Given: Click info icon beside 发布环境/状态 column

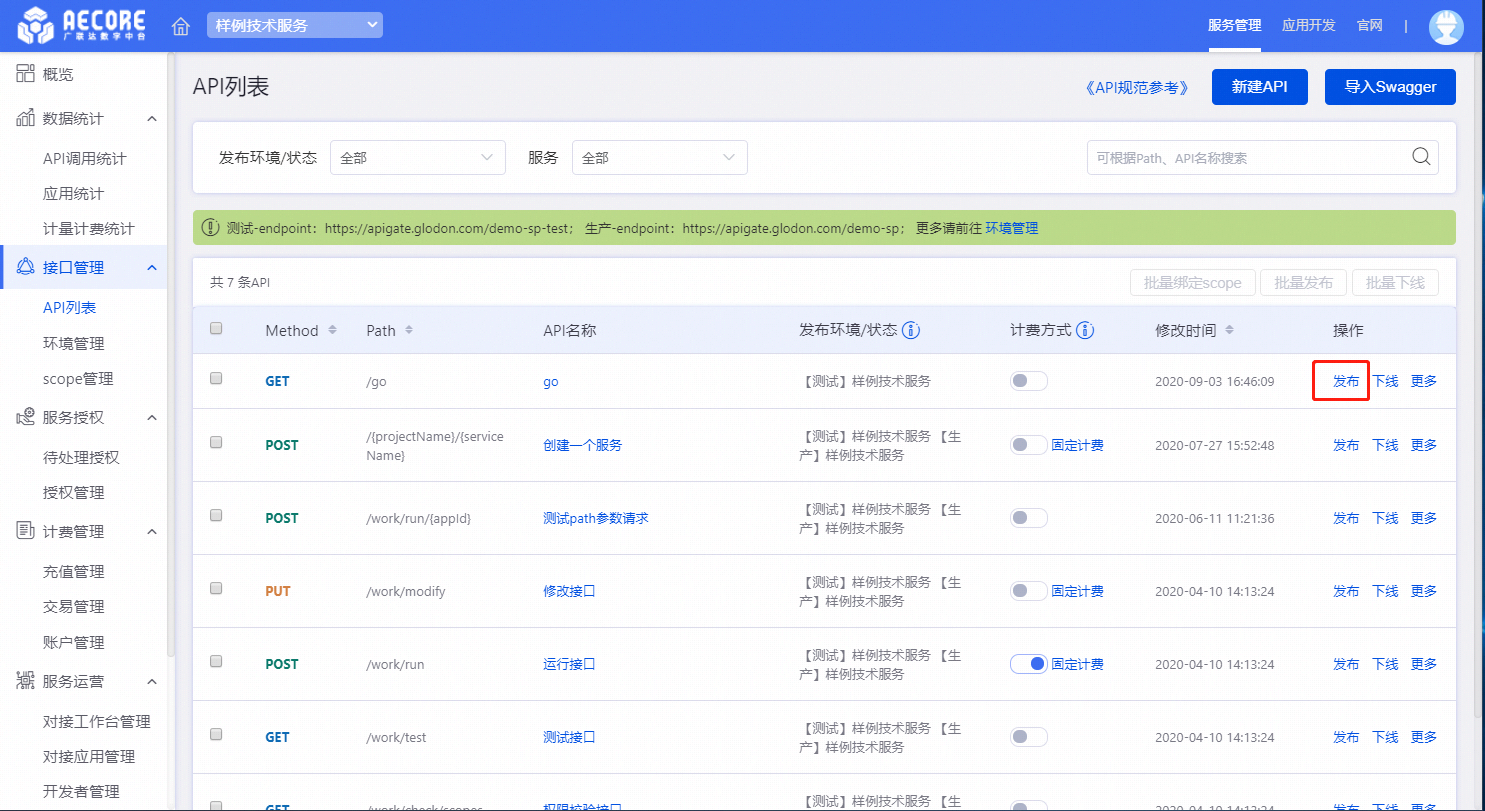Looking at the screenshot, I should tap(911, 330).
